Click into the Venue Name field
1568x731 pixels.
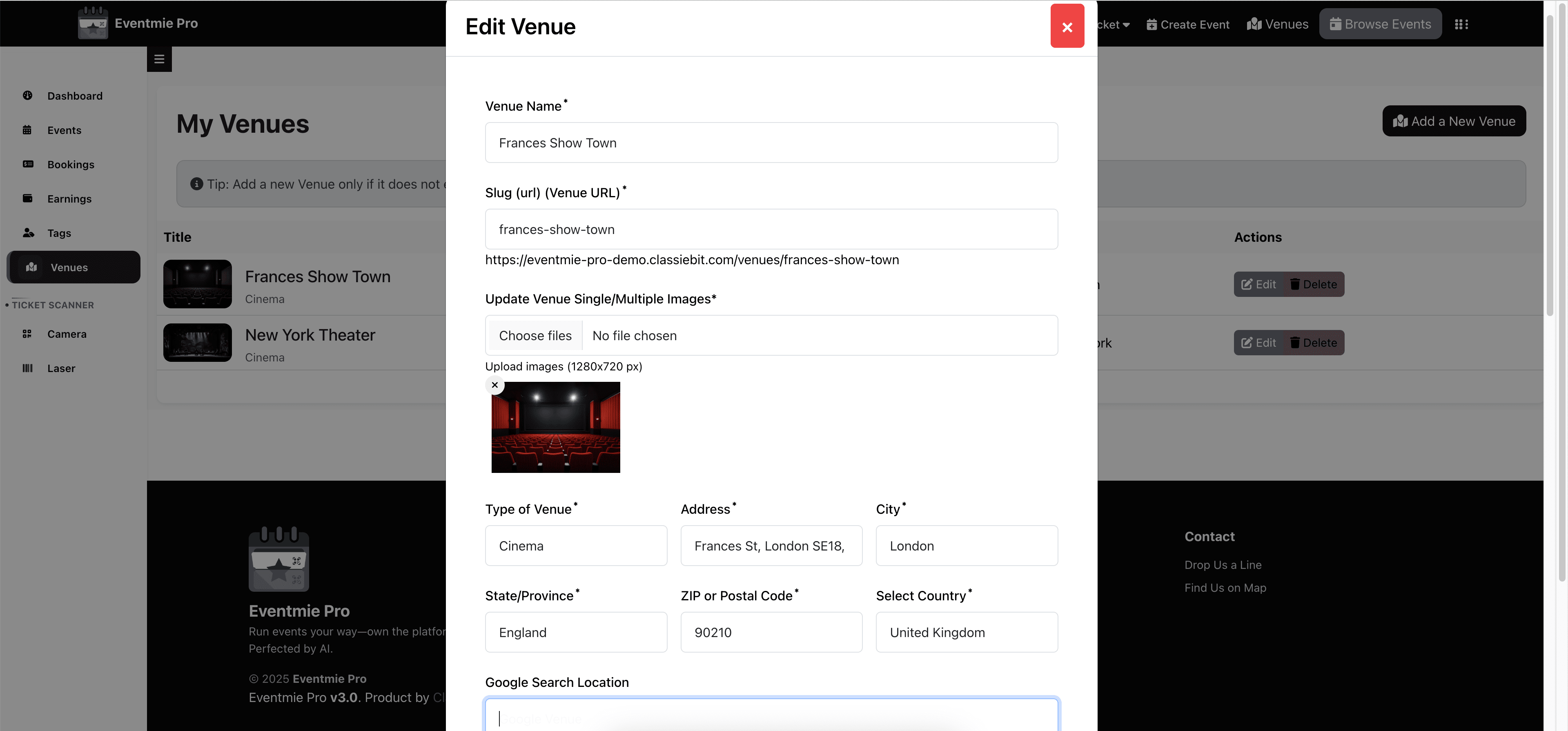pos(771,143)
